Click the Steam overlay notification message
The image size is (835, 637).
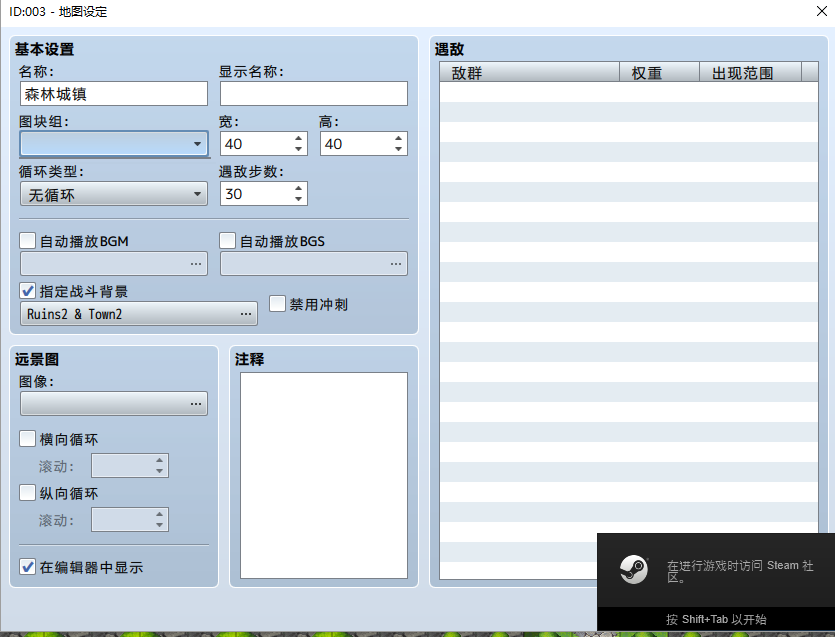[740, 571]
